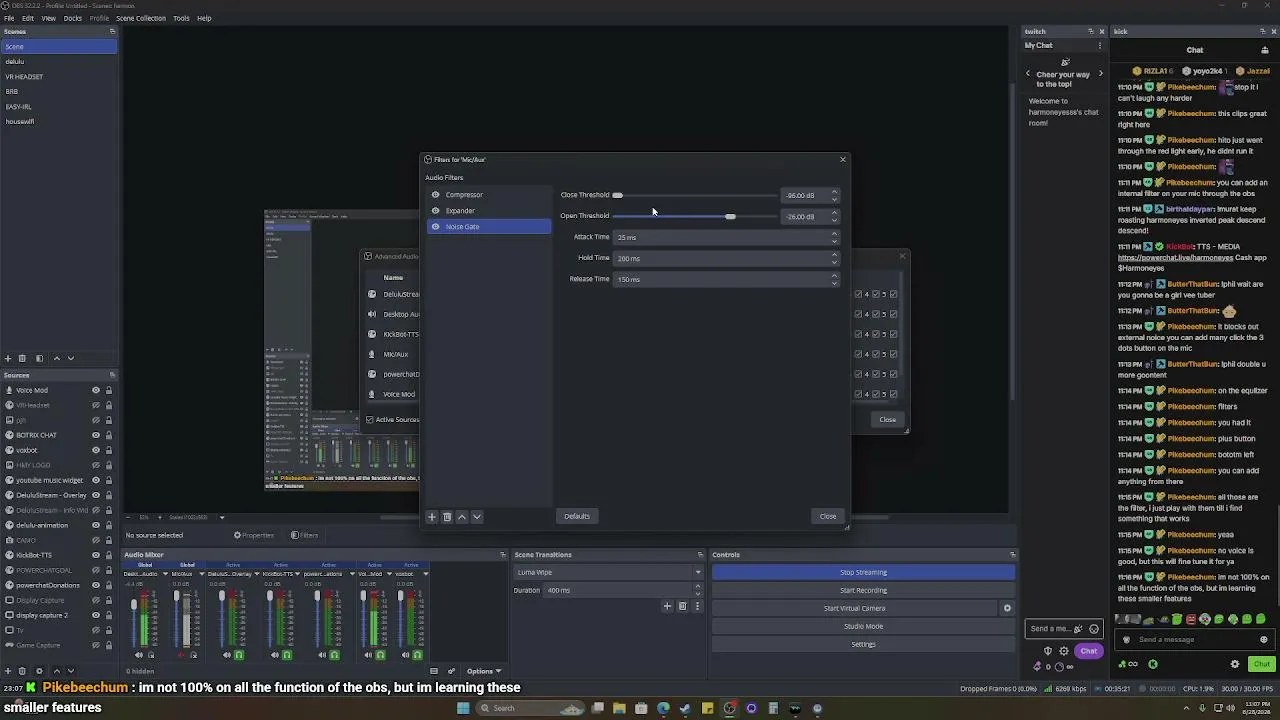Open the Scene Collection menu
This screenshot has width=1280, height=720.
[141, 18]
